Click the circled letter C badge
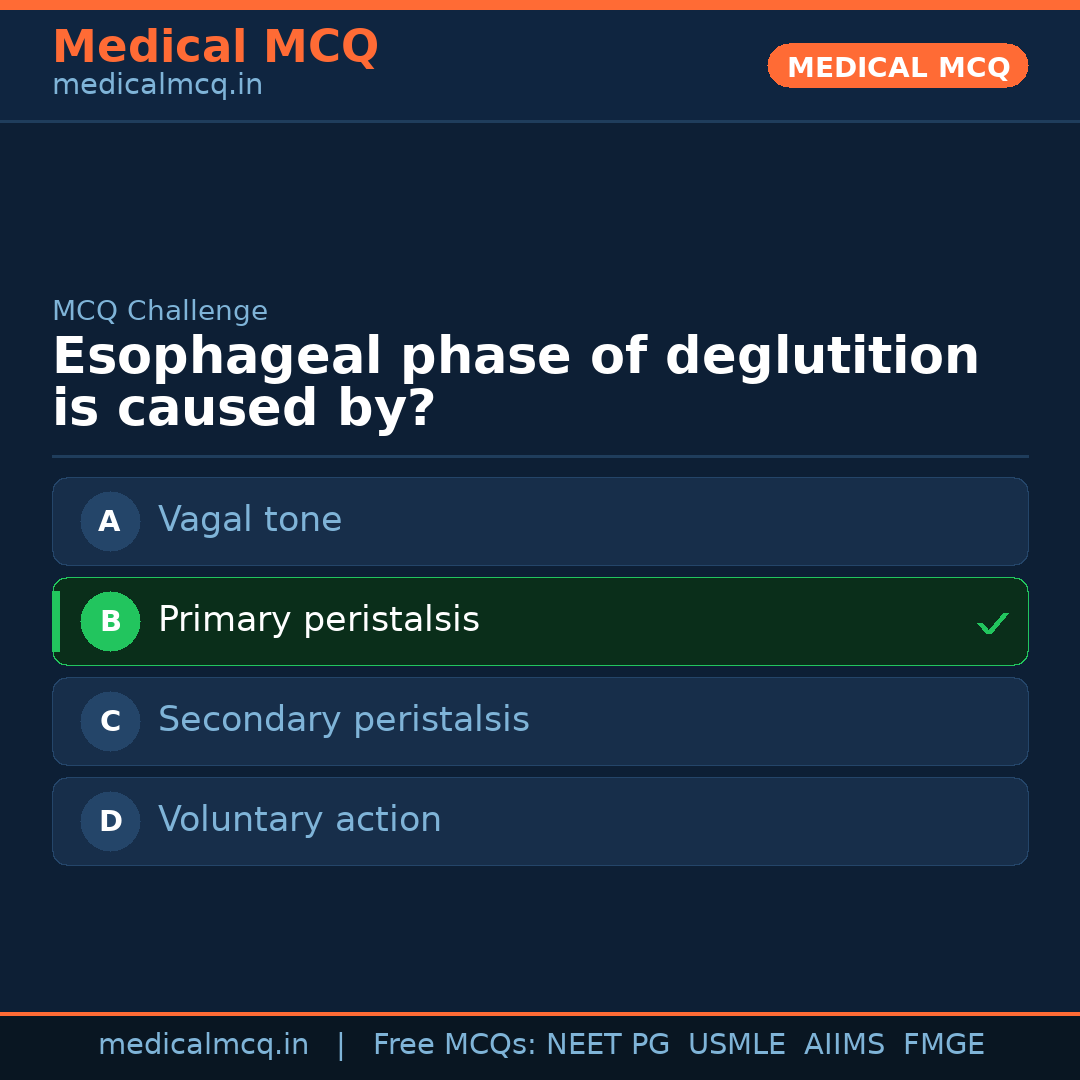1080x1080 pixels. point(110,721)
